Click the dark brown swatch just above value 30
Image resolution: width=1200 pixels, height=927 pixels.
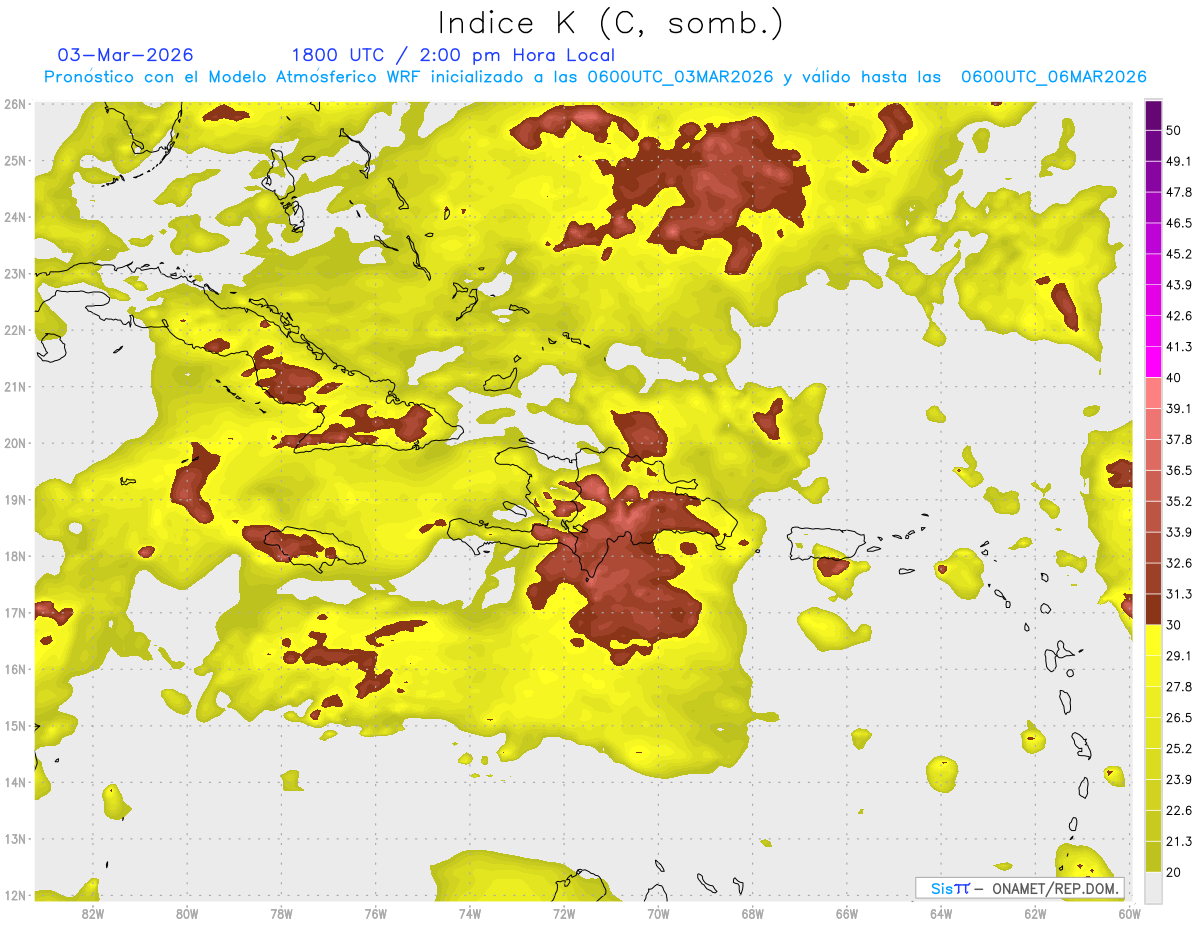[1153, 610]
